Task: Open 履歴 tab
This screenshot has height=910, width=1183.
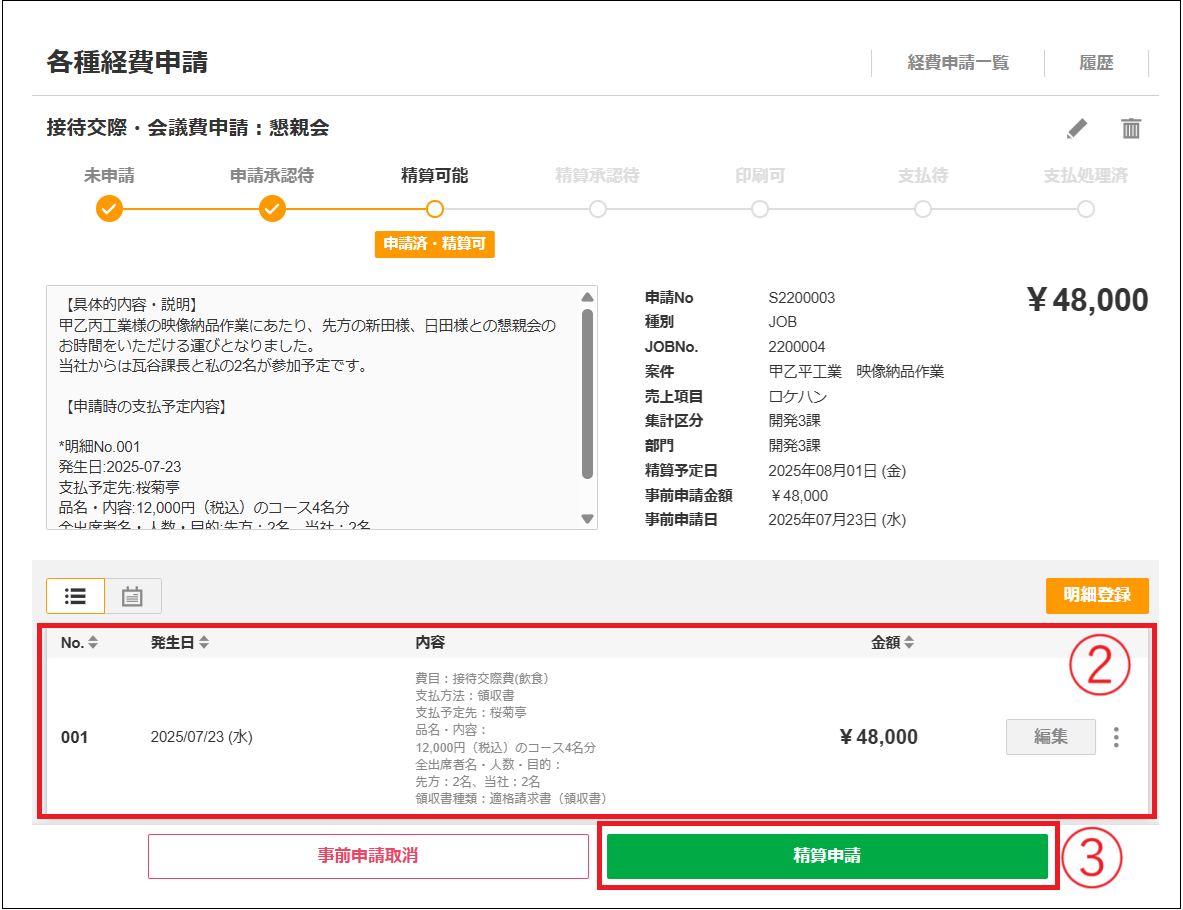Action: tap(1096, 63)
